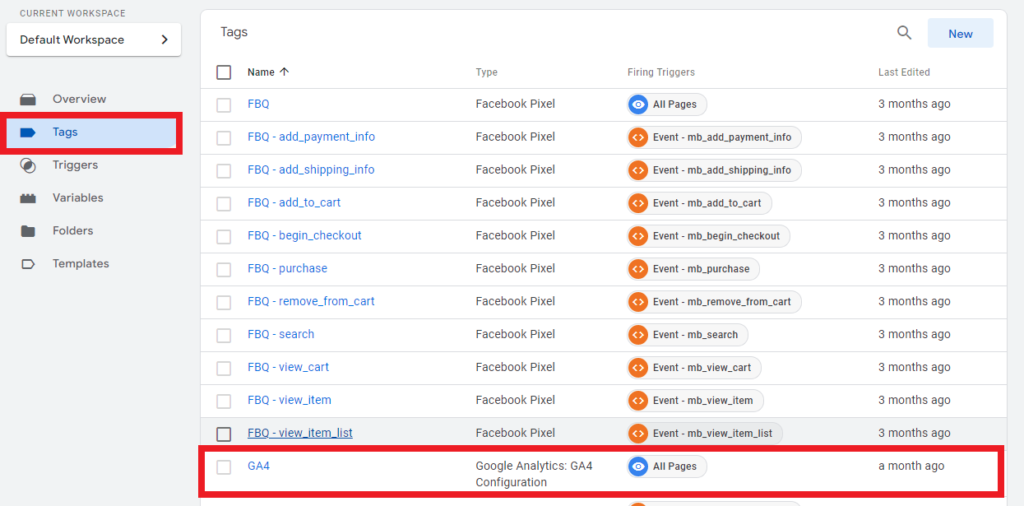The width and height of the screenshot is (1024, 506).
Task: Select the FBQ - add_to_cart checkbox
Action: tap(224, 203)
